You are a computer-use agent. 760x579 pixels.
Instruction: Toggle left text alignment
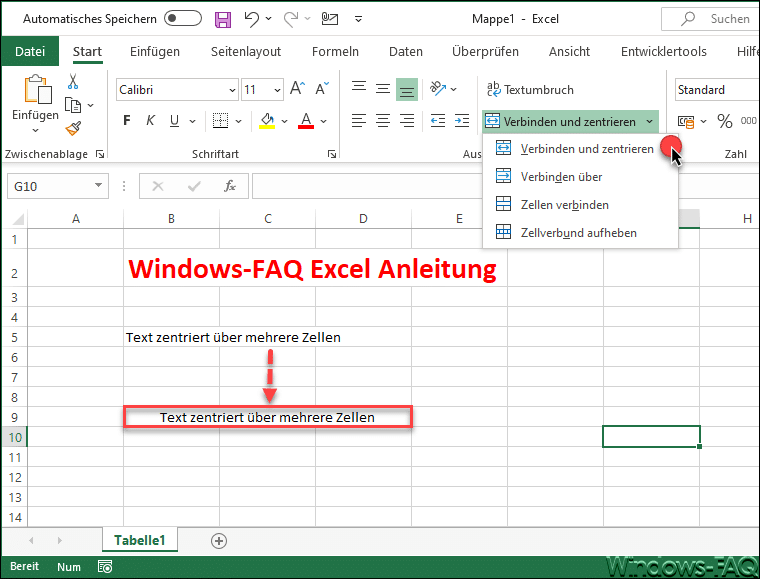coord(359,121)
